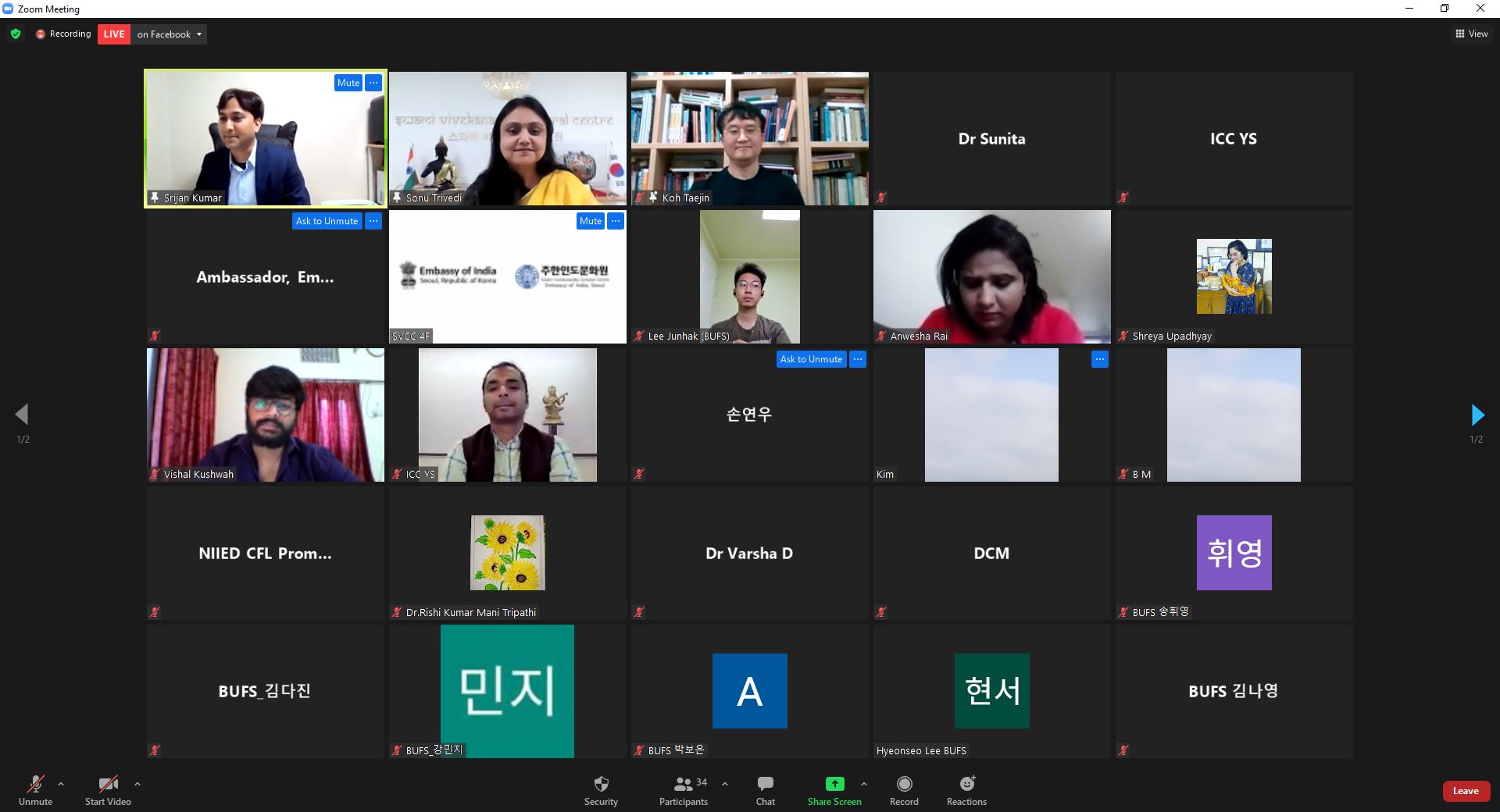Click Ask to Unmute for Ambassador tile
This screenshot has width=1500, height=812.
(x=327, y=221)
